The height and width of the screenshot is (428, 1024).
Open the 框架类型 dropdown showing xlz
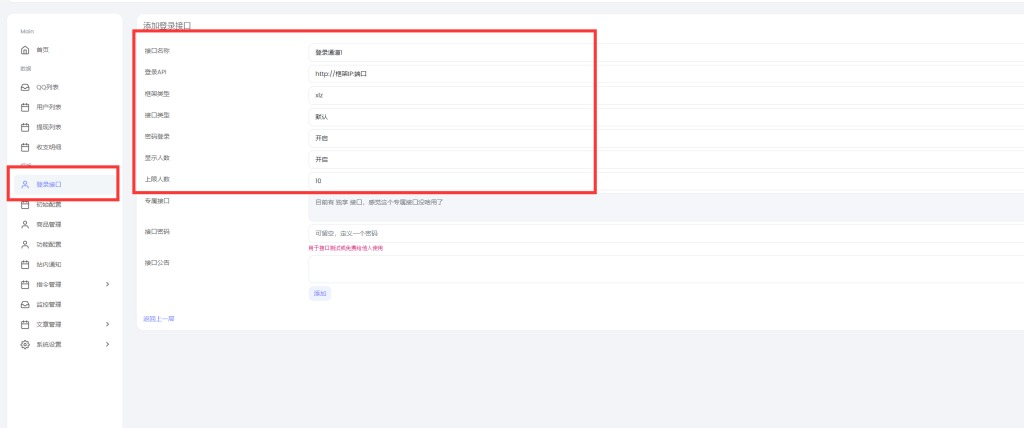point(666,95)
